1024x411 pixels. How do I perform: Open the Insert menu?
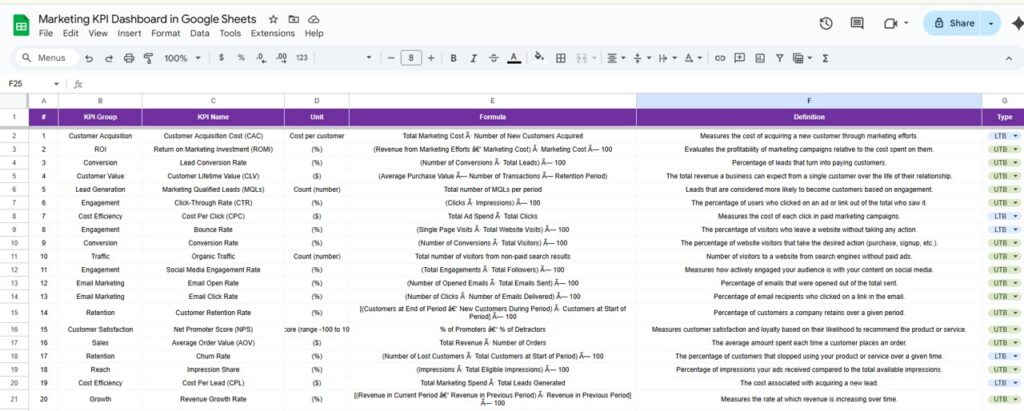click(x=129, y=33)
